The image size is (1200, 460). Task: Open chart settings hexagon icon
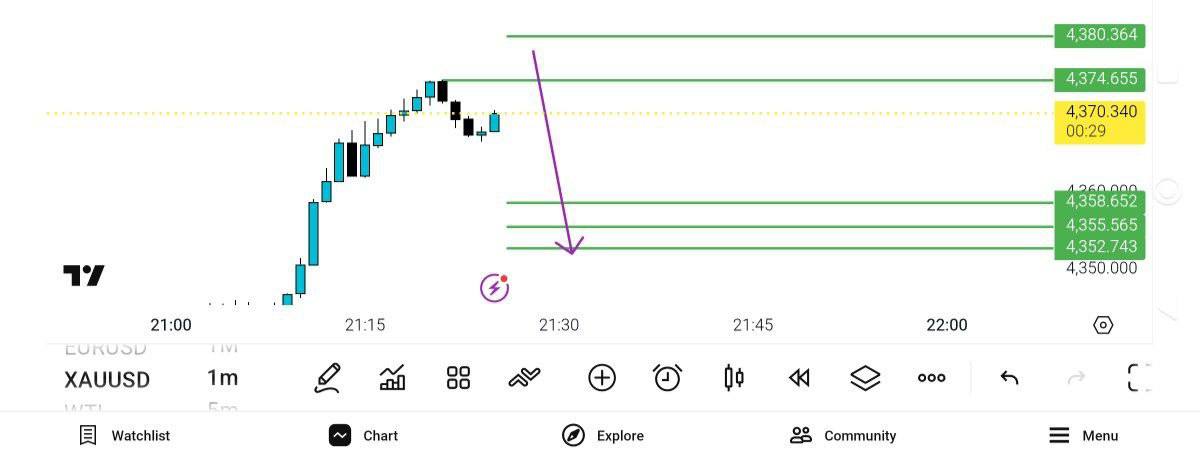1103,325
